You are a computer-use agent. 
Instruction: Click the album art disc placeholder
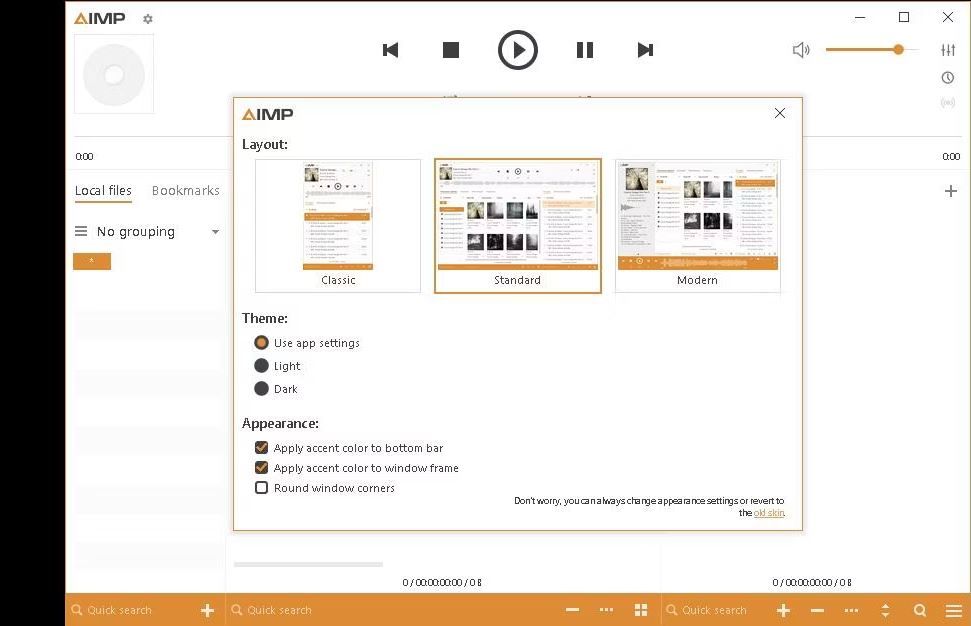(114, 74)
